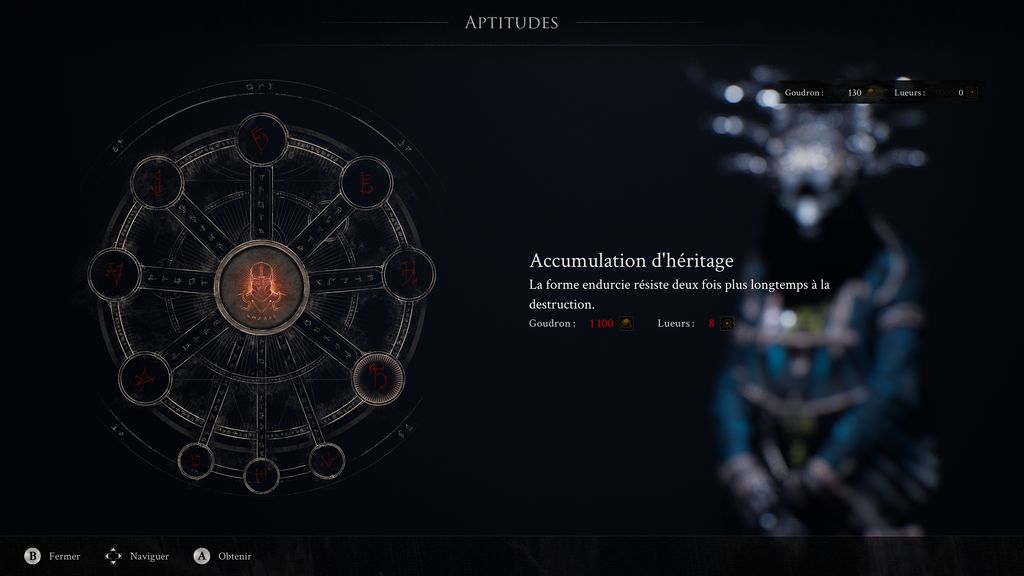Click the Fermer label to close menu
This screenshot has width=1024, height=576.
(65, 556)
